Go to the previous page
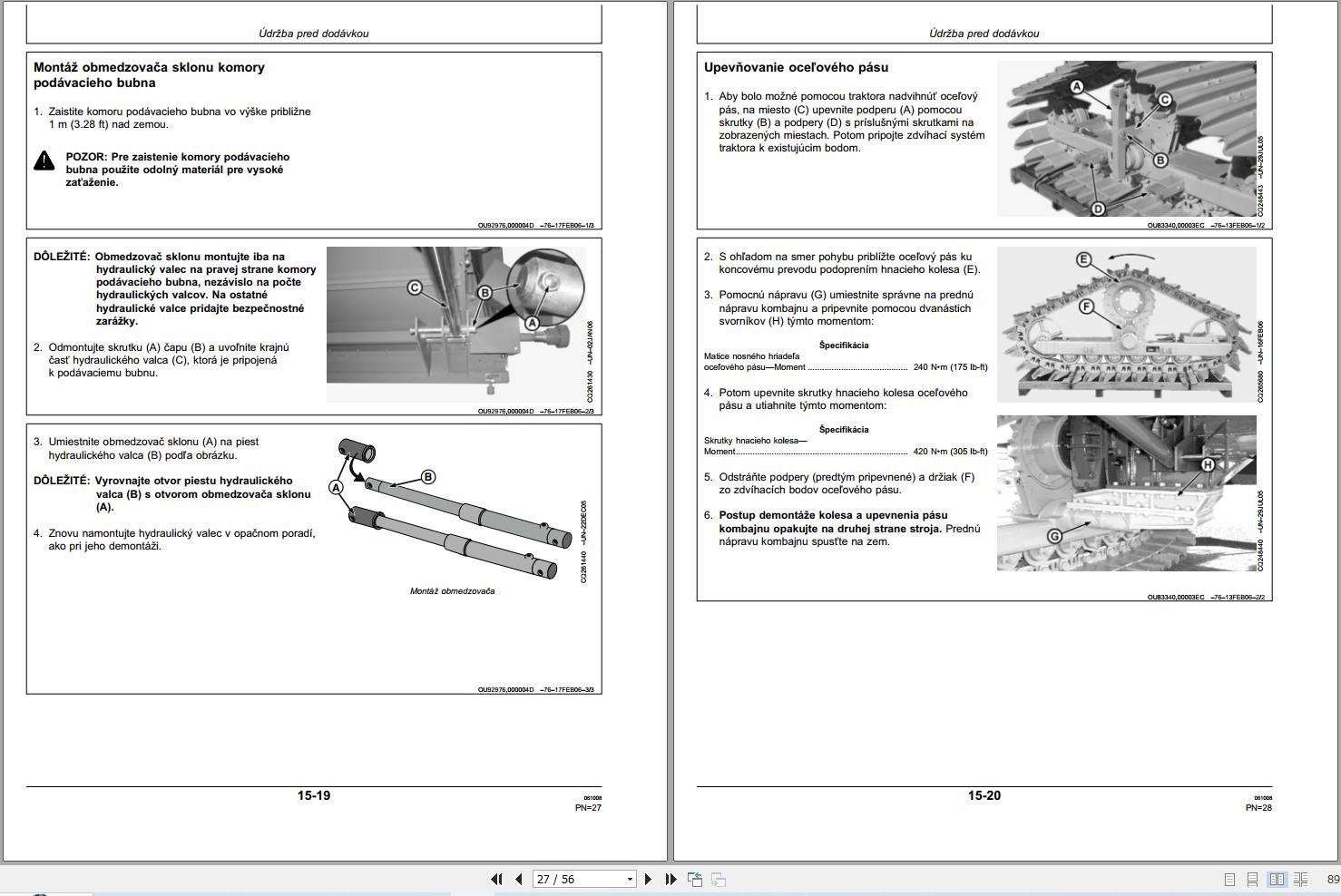Image resolution: width=1341 pixels, height=896 pixels. (519, 879)
